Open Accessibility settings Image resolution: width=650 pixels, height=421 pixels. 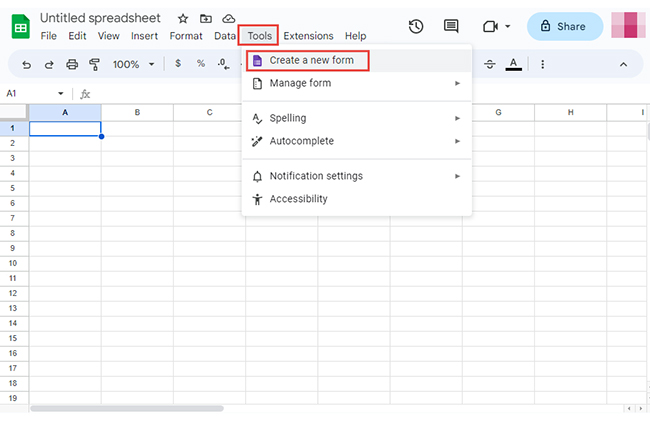coord(357,199)
